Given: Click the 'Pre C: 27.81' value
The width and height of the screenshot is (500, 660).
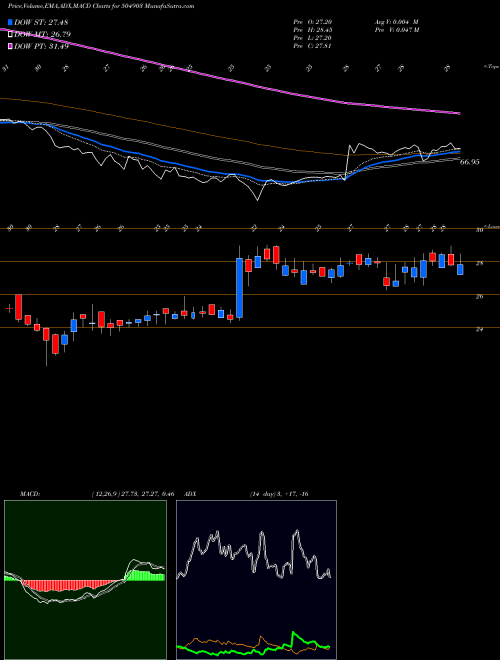Looking at the screenshot, I should pyautogui.click(x=312, y=46).
